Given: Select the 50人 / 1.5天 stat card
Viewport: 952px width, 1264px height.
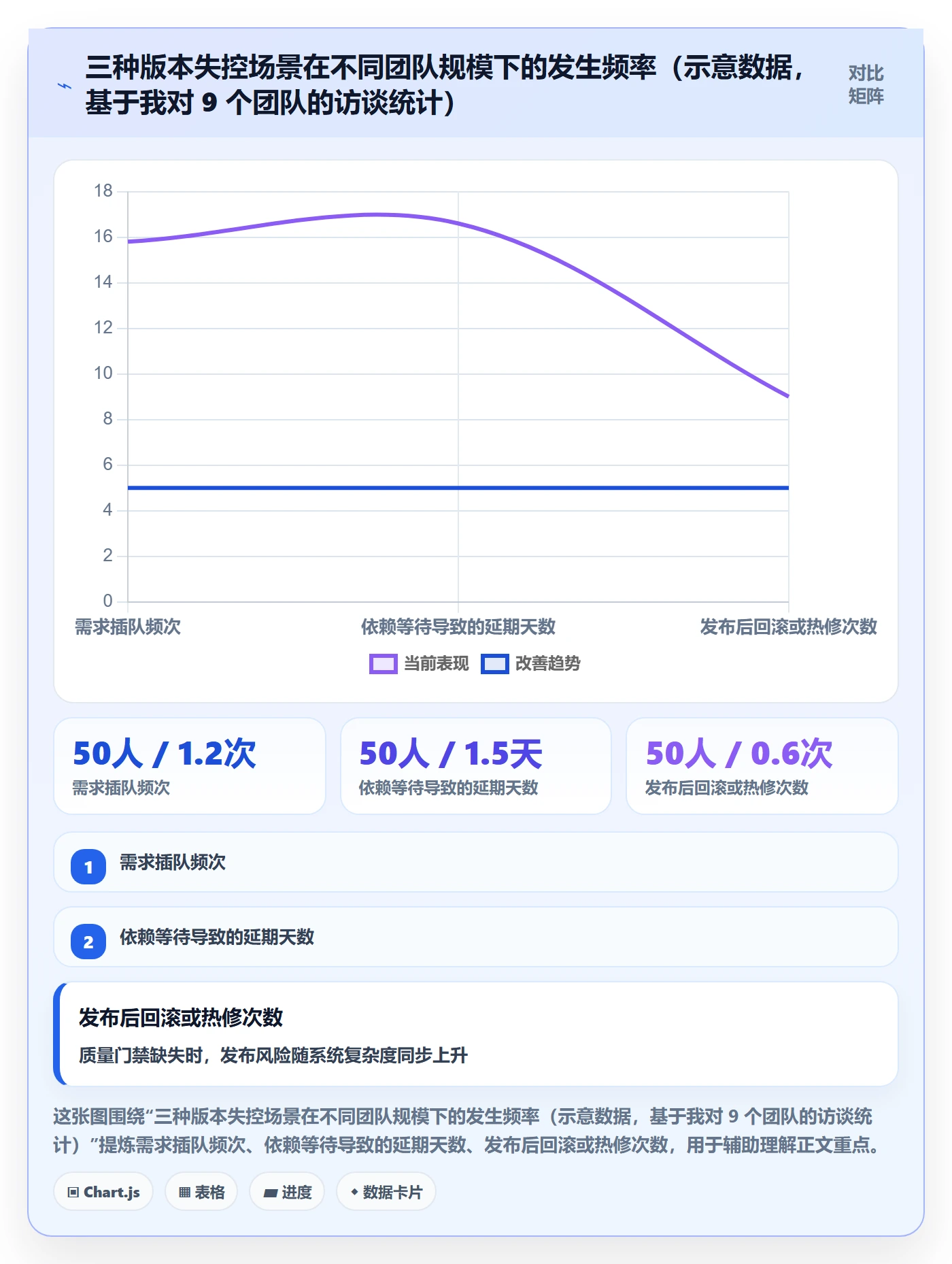Looking at the screenshot, I should pos(476,766).
